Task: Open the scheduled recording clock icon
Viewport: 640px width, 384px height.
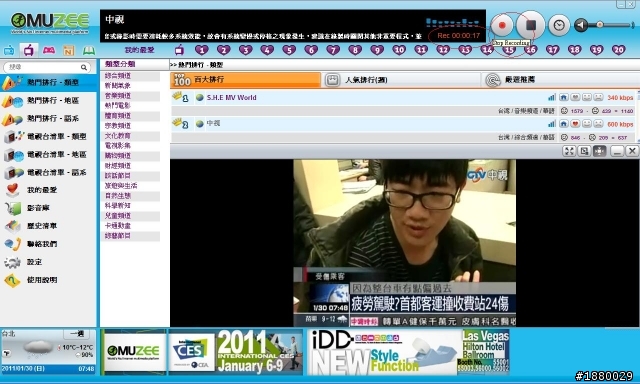Action: point(559,25)
